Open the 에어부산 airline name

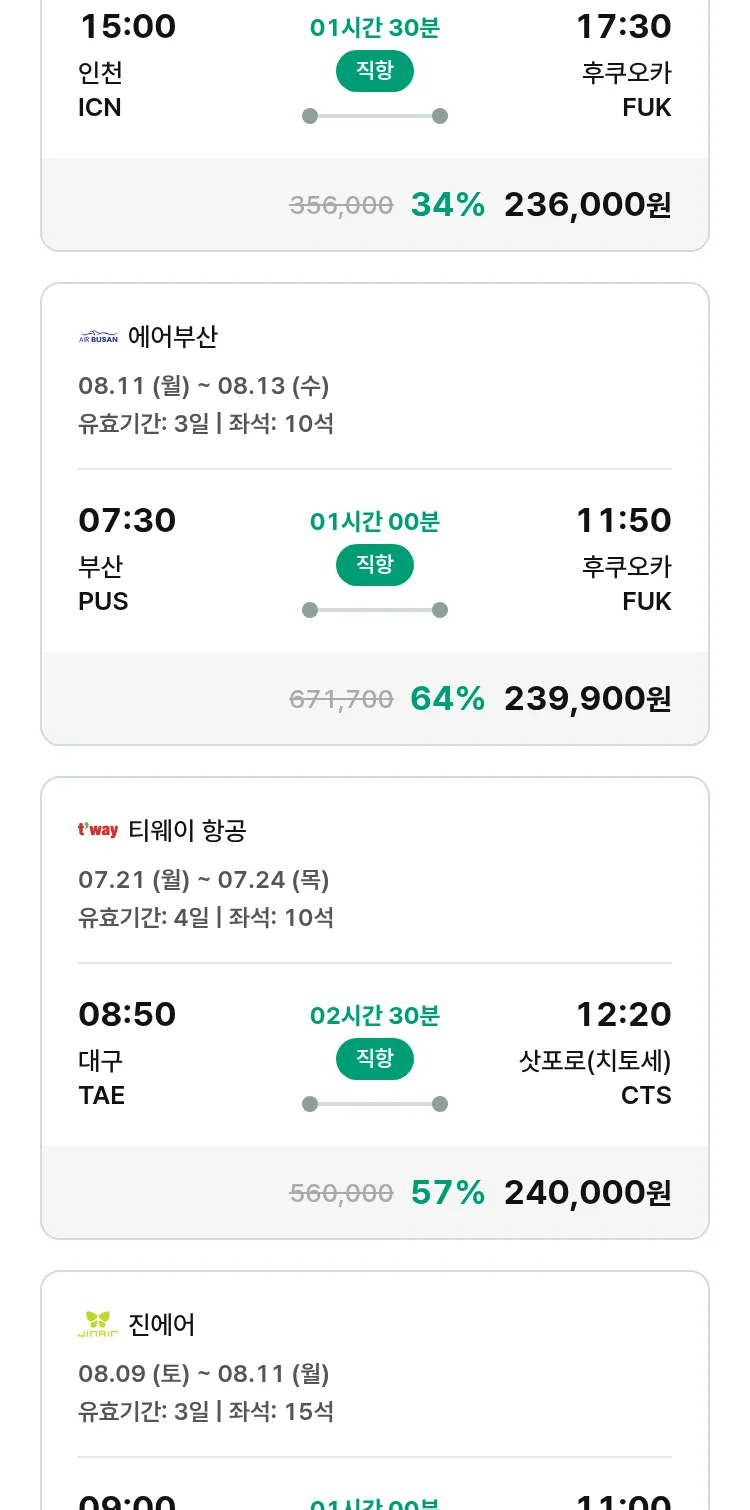[x=173, y=337]
